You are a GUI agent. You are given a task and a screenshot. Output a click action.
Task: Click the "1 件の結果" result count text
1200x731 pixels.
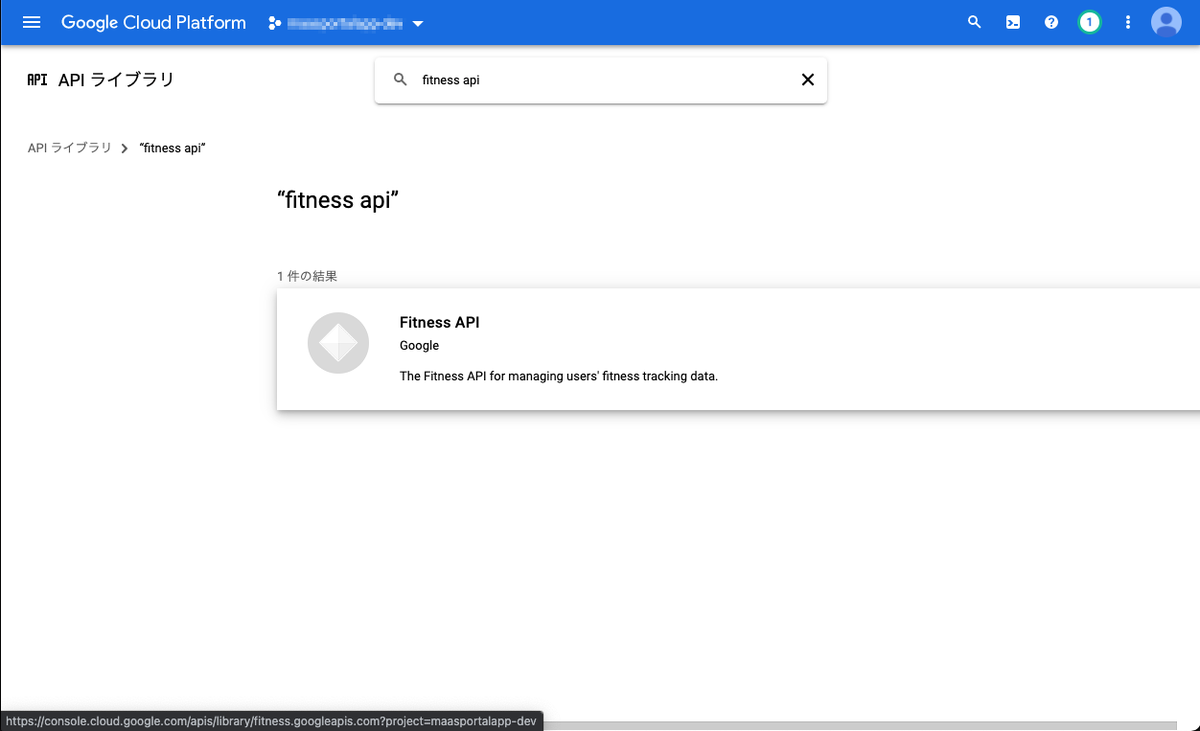click(x=307, y=276)
